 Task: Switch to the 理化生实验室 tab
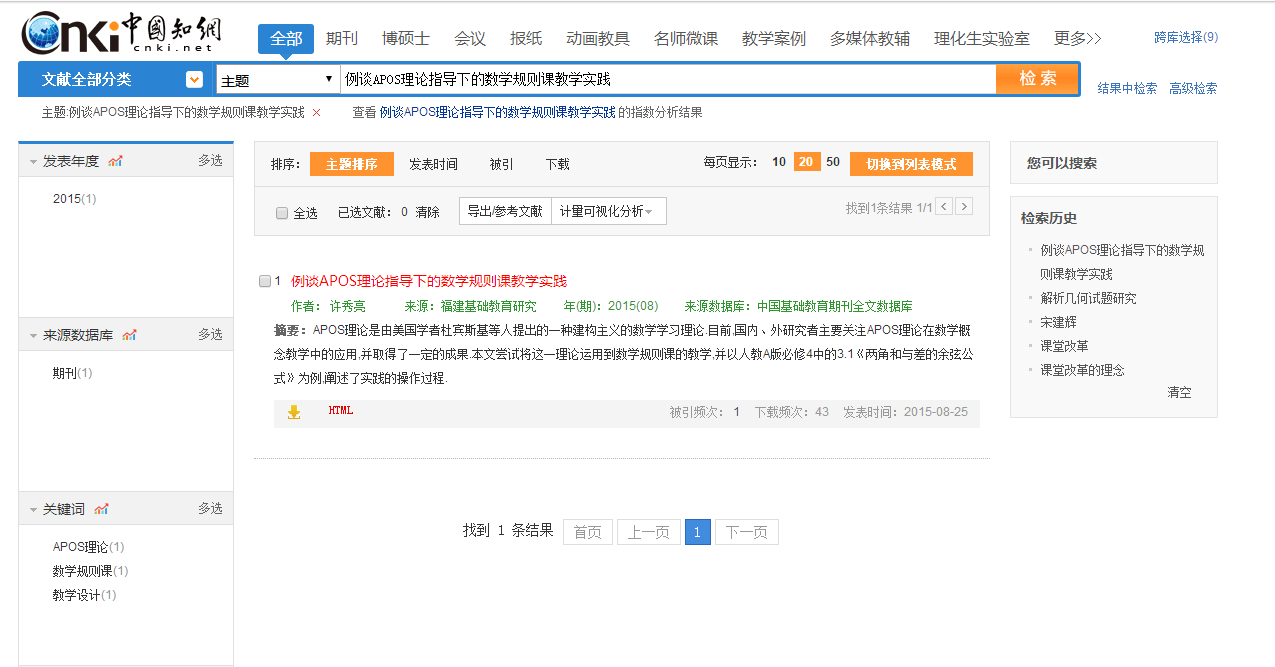pyautogui.click(x=982, y=38)
